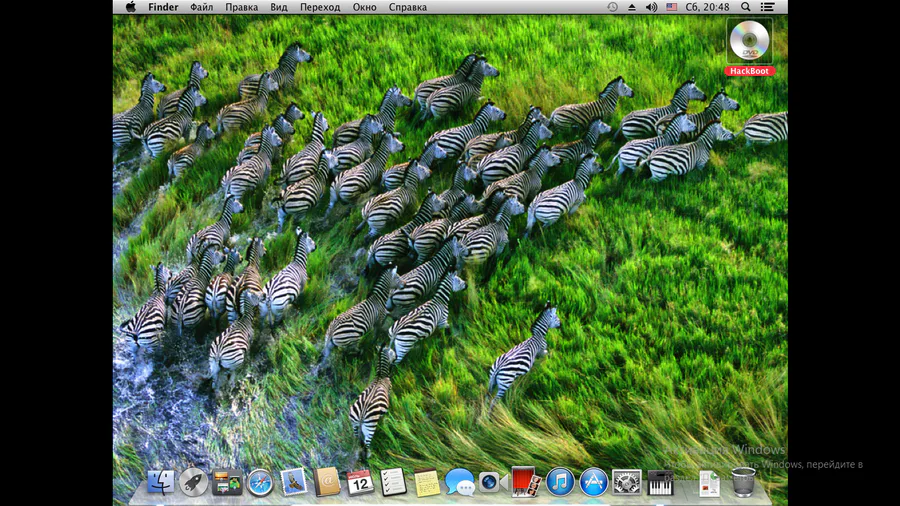Select the HackBoot DVD desktop icon
Image resolution: width=900 pixels, height=506 pixels.
(749, 41)
